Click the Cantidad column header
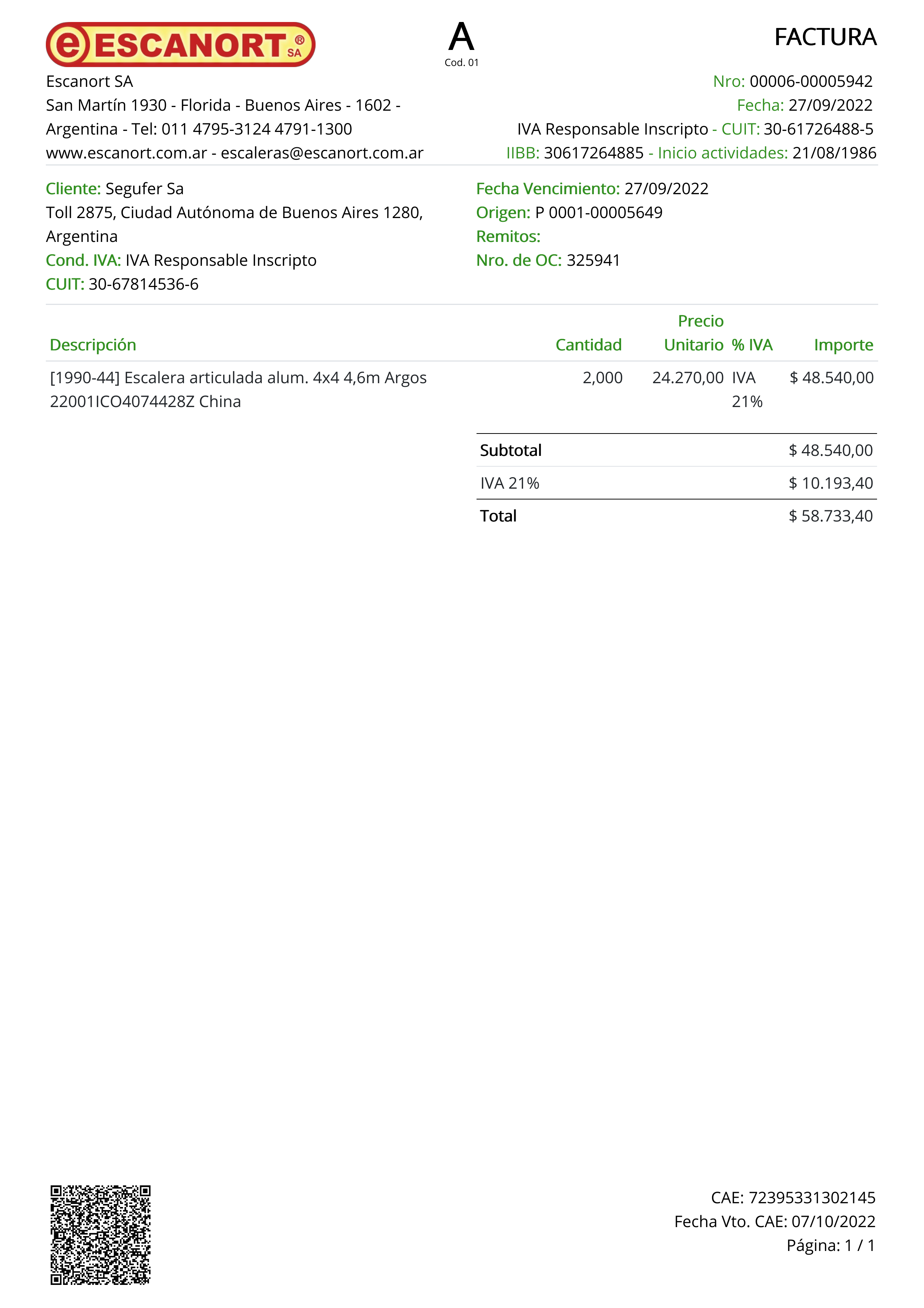Screen dimensions: 924x1308 (x=588, y=345)
